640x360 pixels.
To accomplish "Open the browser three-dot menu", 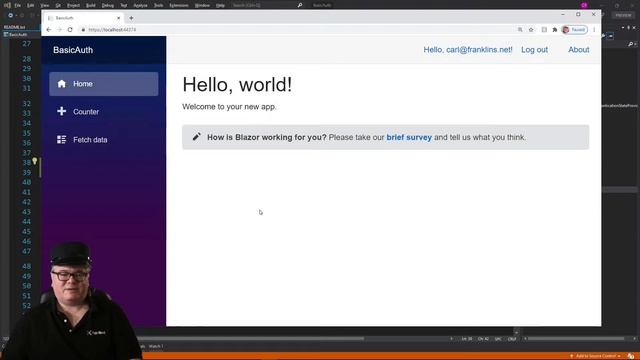I will 594,29.
